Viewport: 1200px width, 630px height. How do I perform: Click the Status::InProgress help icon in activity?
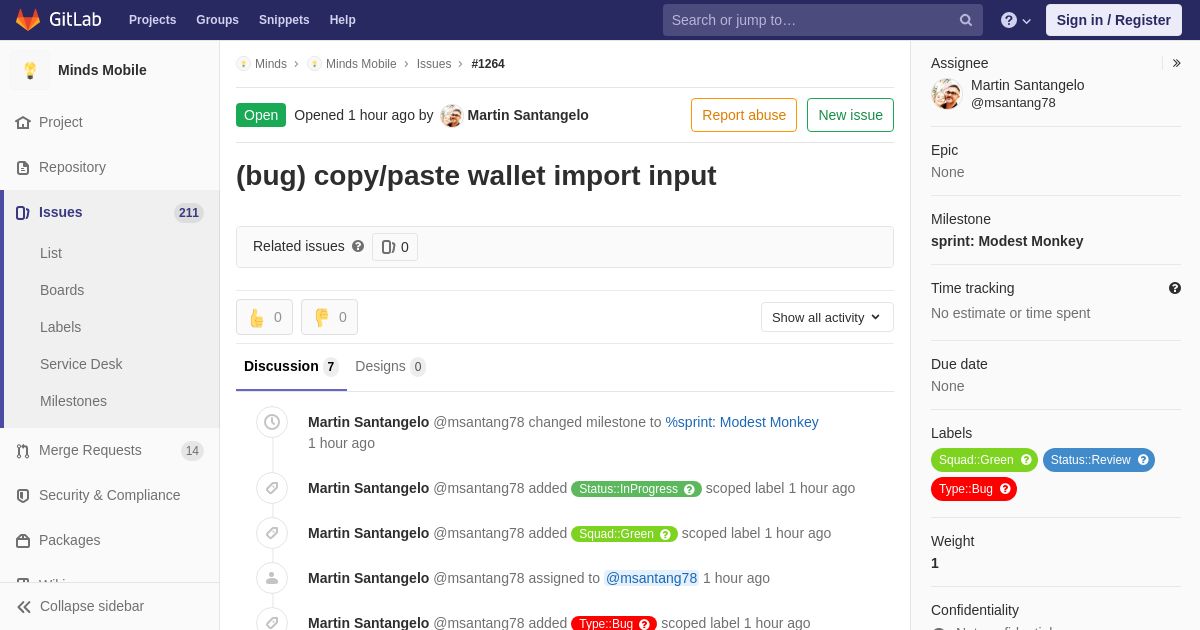pos(689,489)
